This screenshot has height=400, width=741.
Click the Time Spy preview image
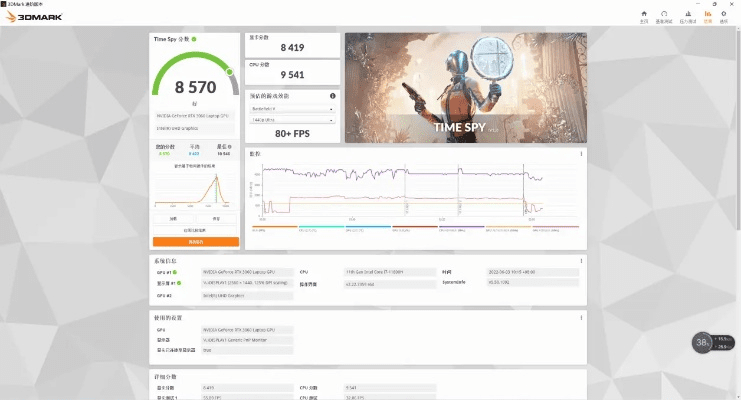[464, 88]
